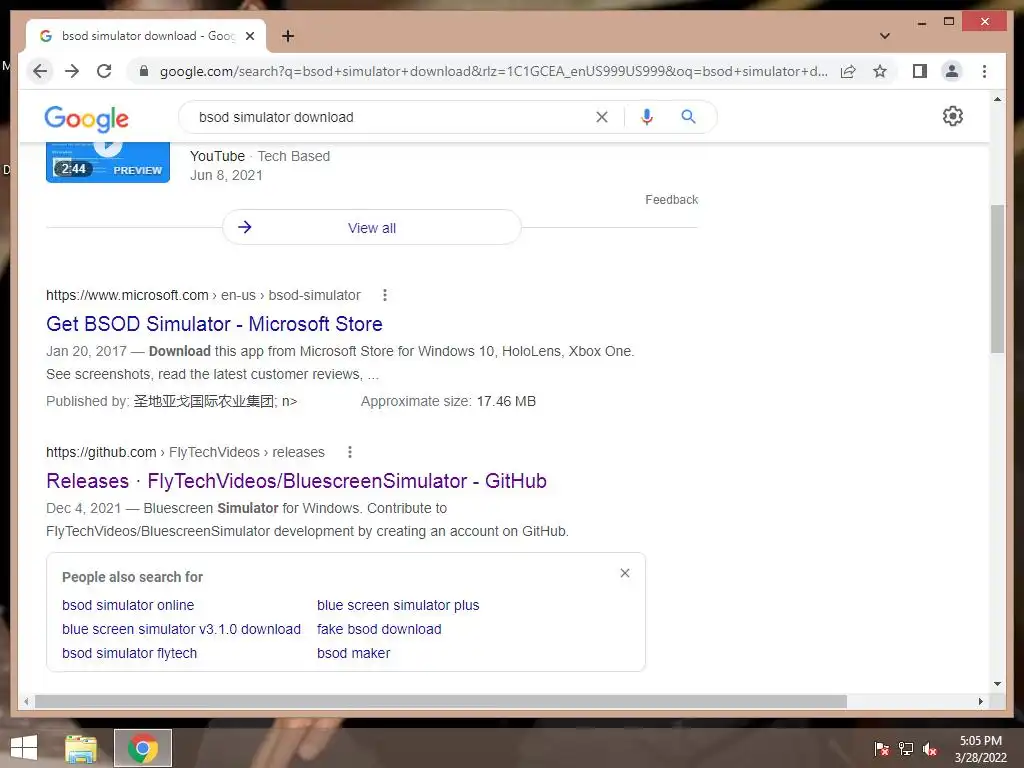Search for bsod simulator flytech
This screenshot has height=768, width=1024.
pos(129,653)
